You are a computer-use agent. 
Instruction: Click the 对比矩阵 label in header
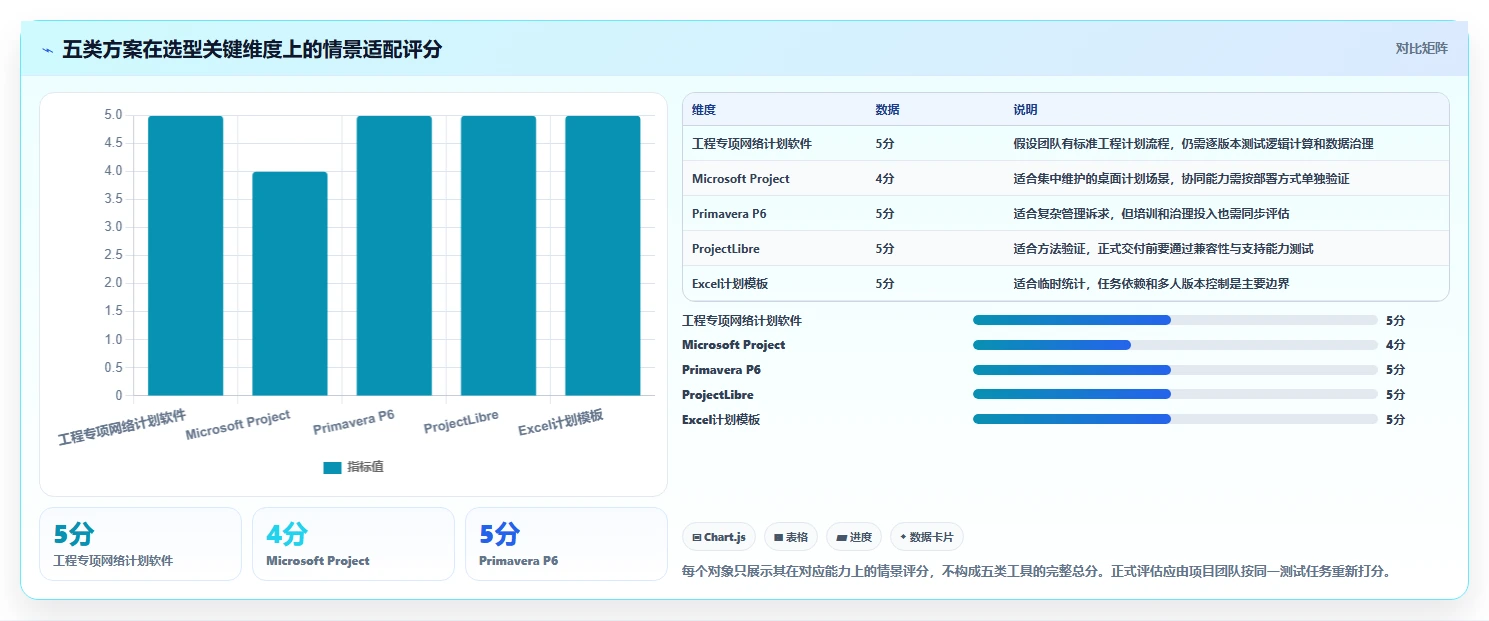pos(1421,48)
